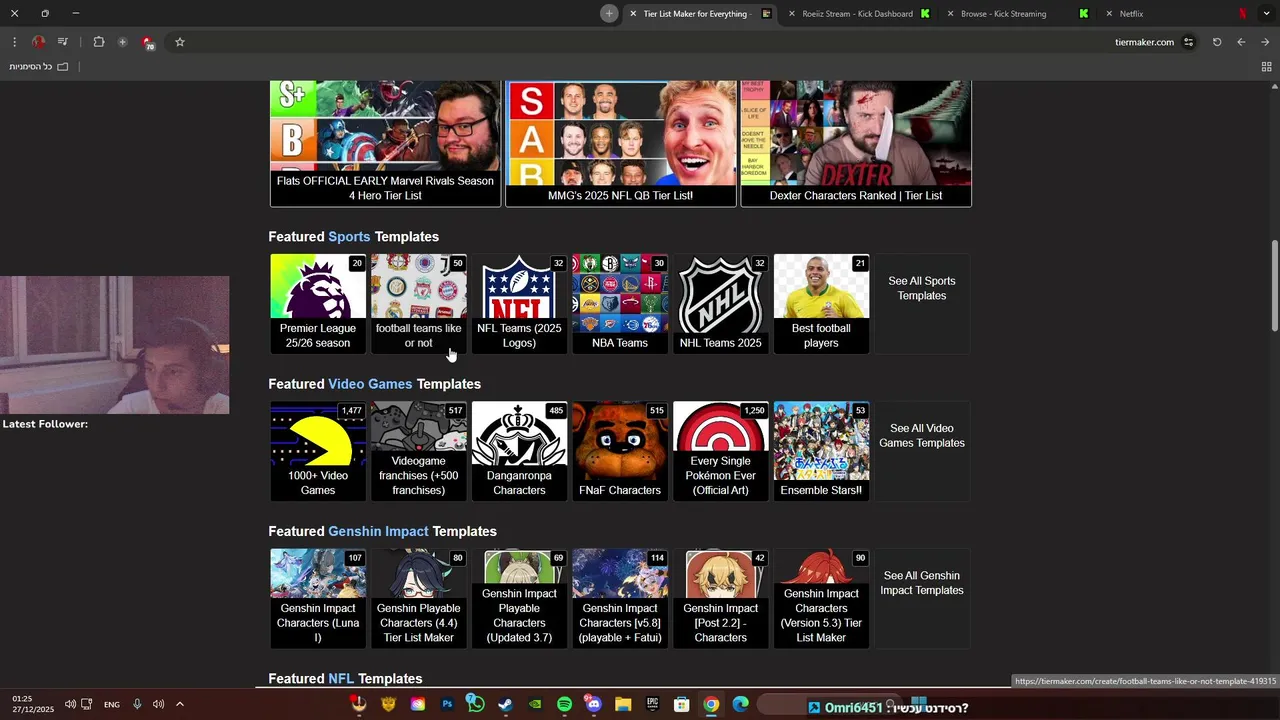Open Adobe Creative Cloud in taskbar
Viewport: 1280px width, 720px height.
(417, 704)
